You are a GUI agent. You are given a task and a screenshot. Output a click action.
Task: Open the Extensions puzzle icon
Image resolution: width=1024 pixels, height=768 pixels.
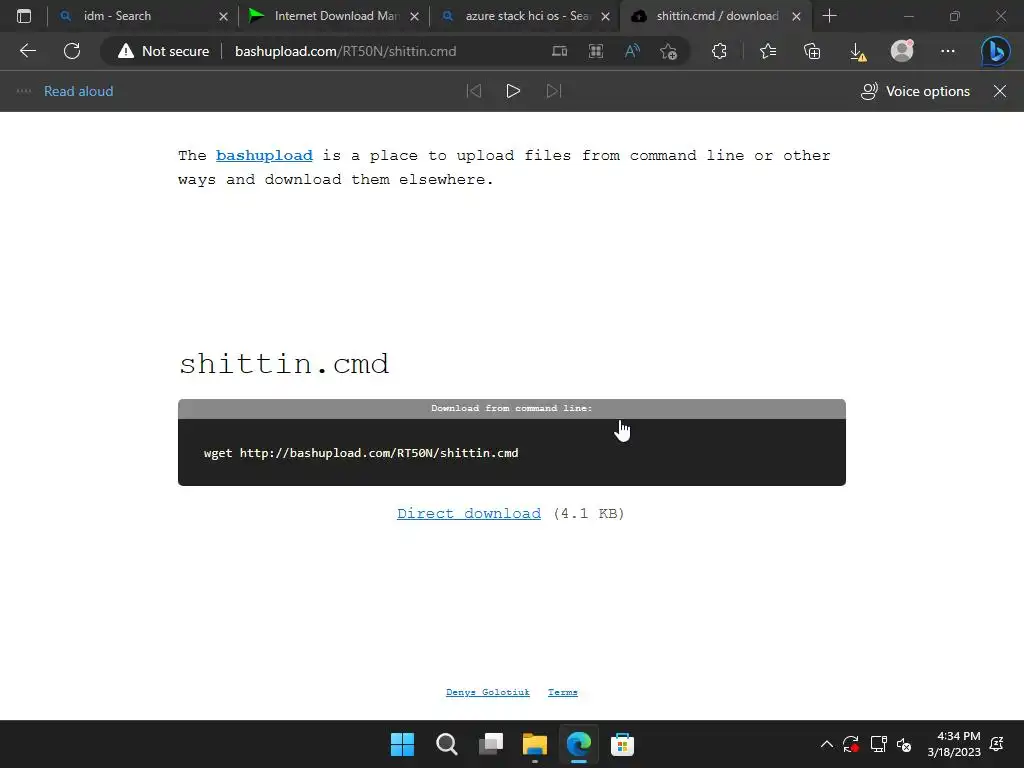tap(719, 51)
